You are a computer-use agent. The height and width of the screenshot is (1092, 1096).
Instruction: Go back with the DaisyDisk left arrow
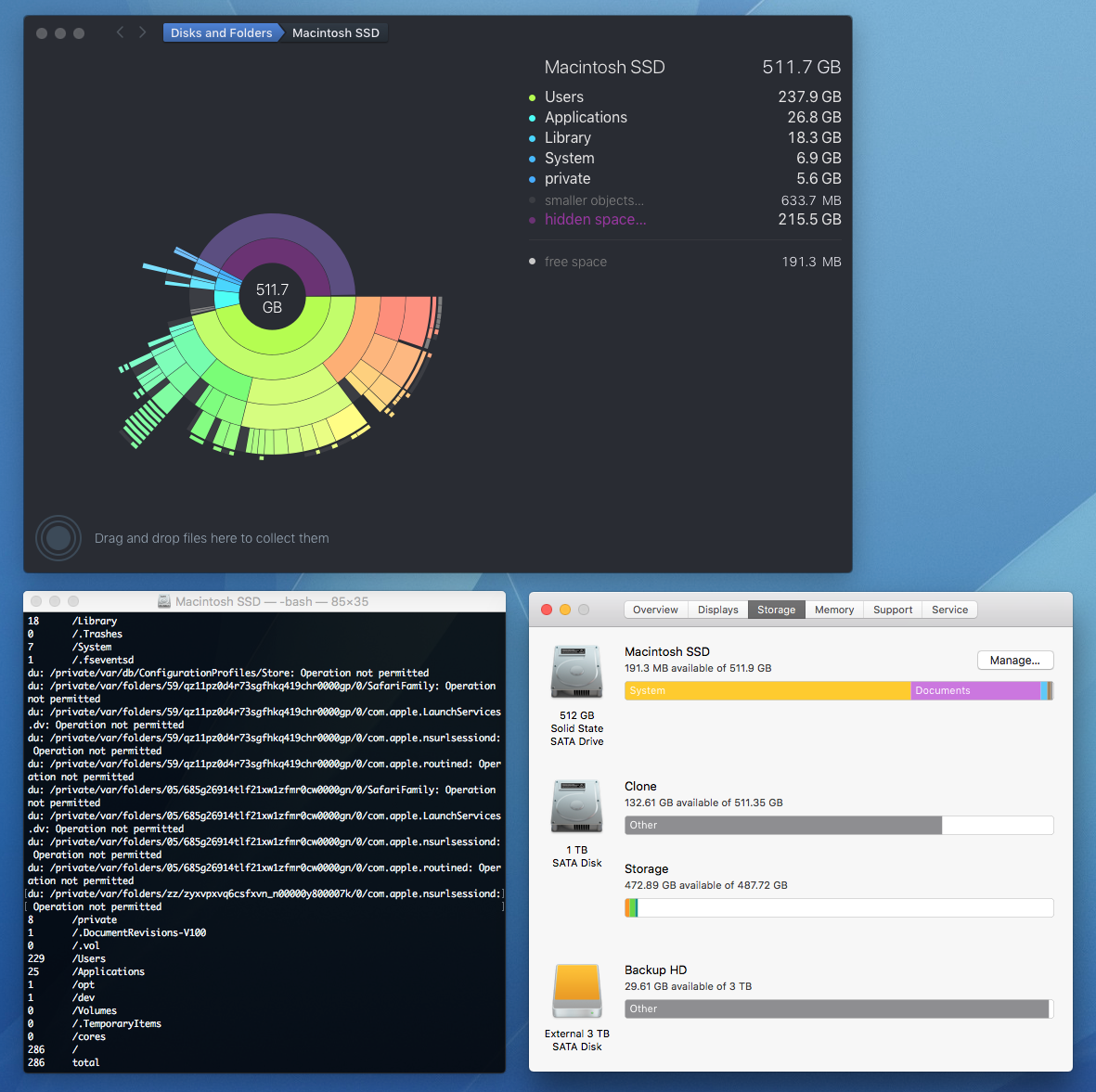coord(121,32)
